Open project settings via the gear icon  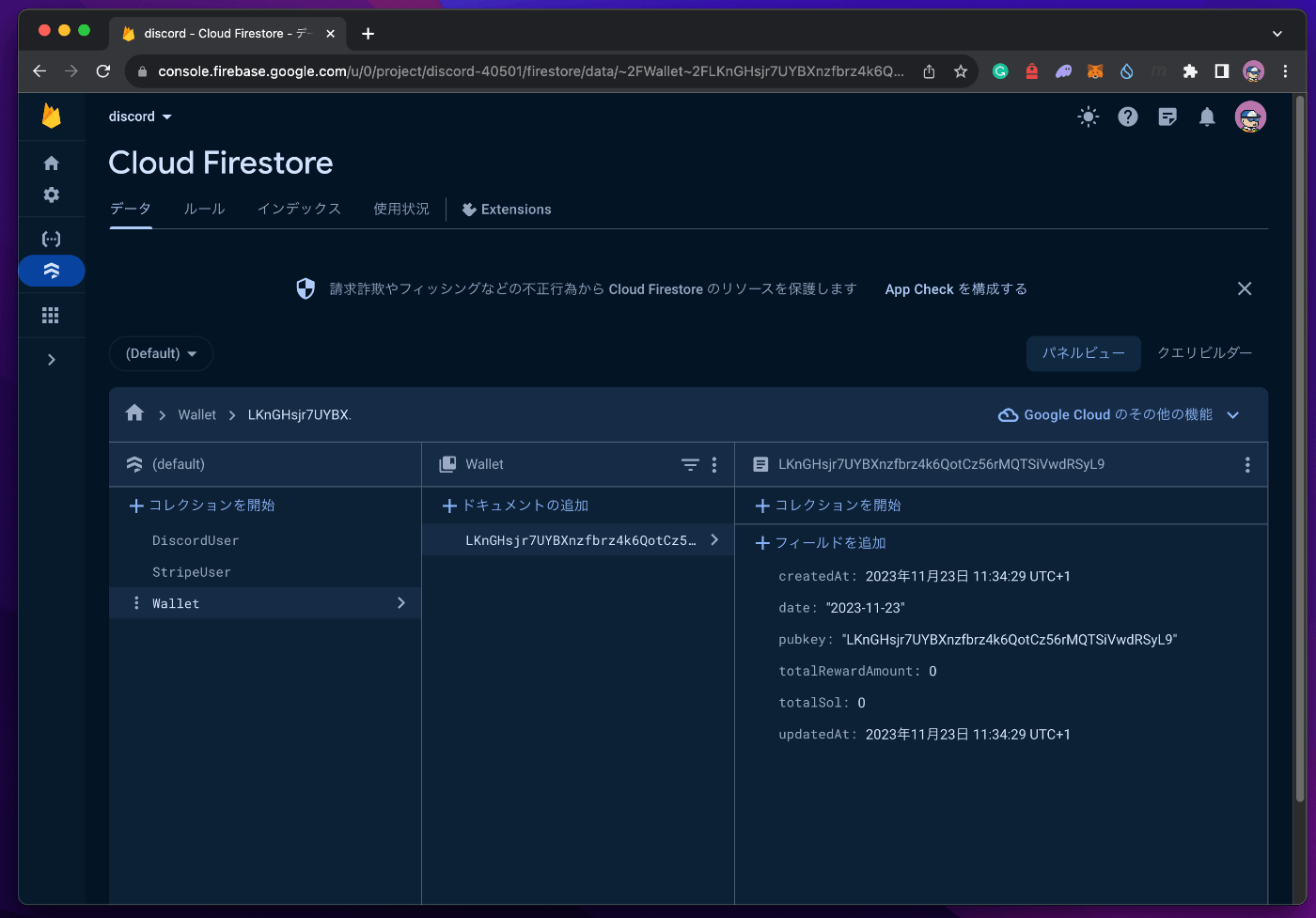(x=52, y=194)
